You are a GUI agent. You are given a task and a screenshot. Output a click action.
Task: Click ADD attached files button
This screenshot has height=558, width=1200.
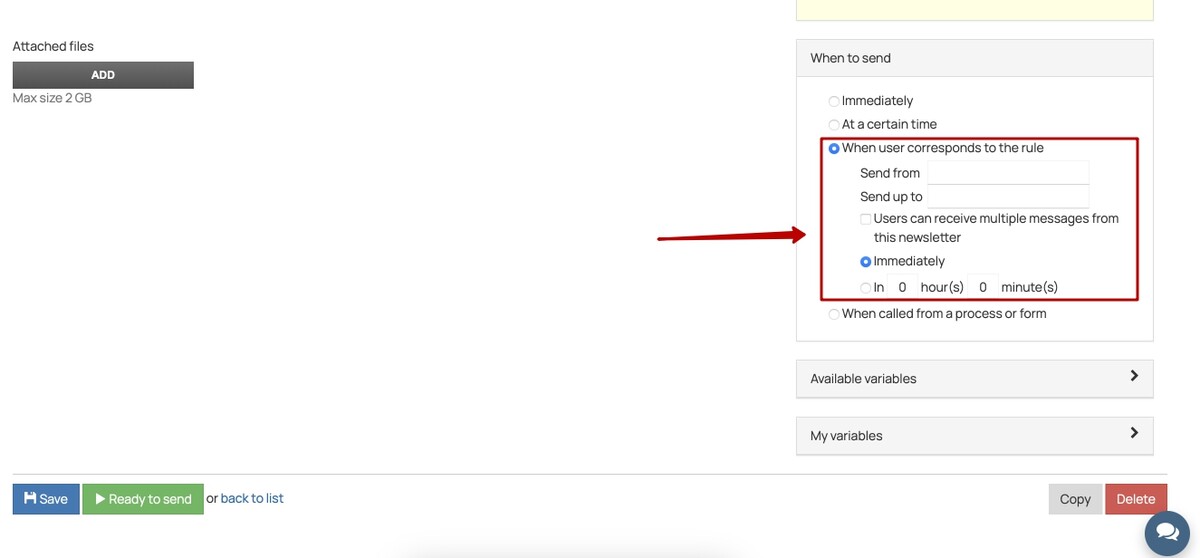click(x=103, y=75)
